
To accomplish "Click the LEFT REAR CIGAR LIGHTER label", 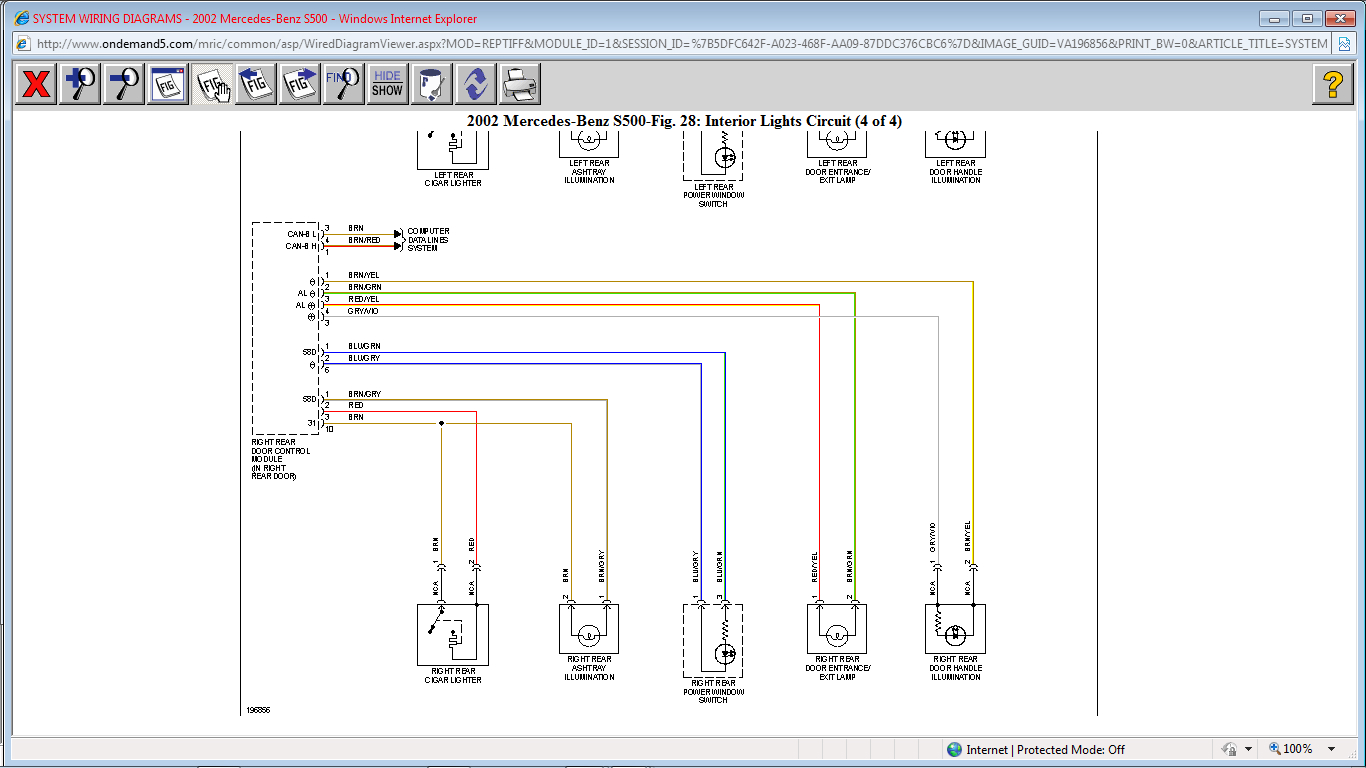I will pyautogui.click(x=453, y=179).
